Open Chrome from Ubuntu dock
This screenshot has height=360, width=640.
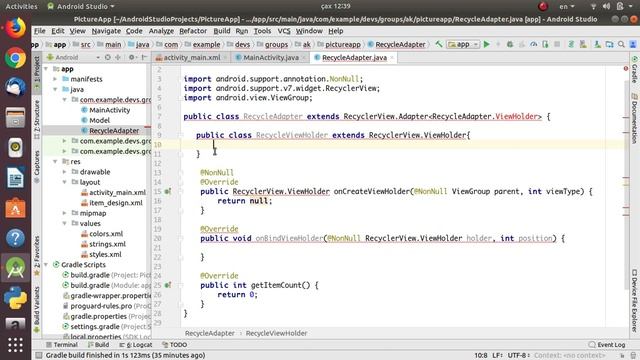16,58
